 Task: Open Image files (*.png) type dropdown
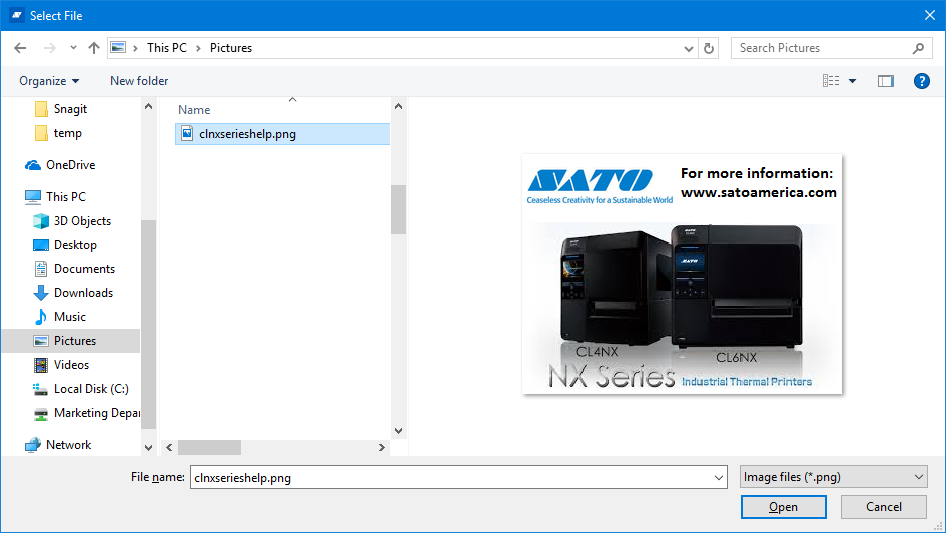(x=834, y=477)
